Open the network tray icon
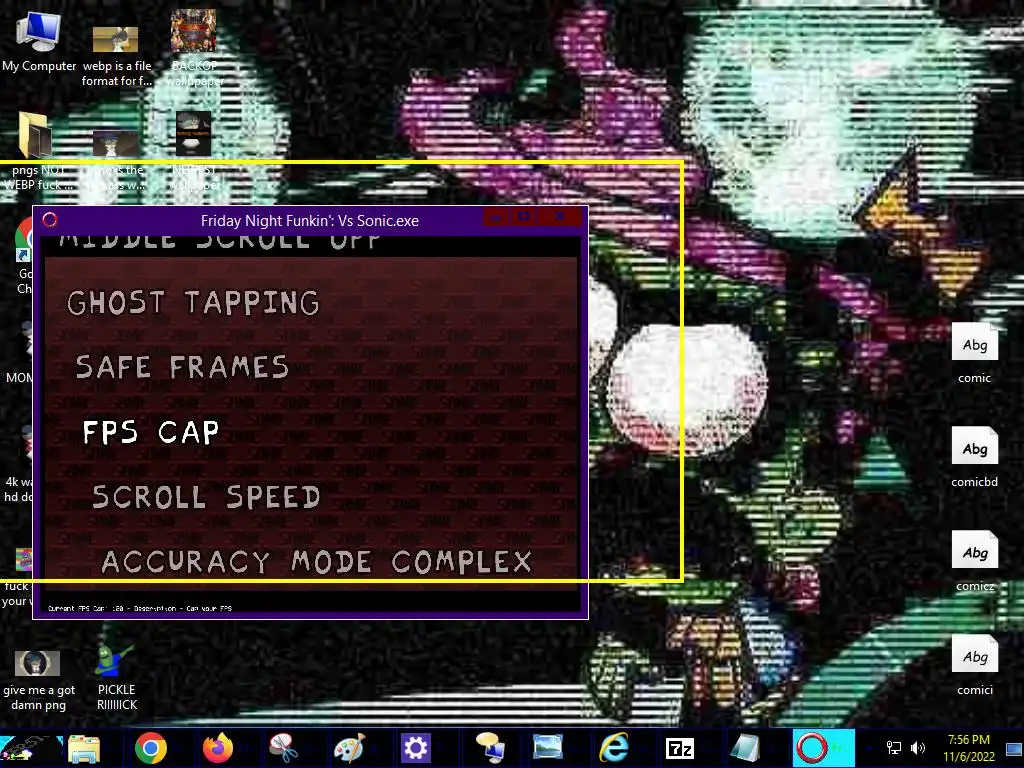This screenshot has height=768, width=1024. tap(893, 748)
